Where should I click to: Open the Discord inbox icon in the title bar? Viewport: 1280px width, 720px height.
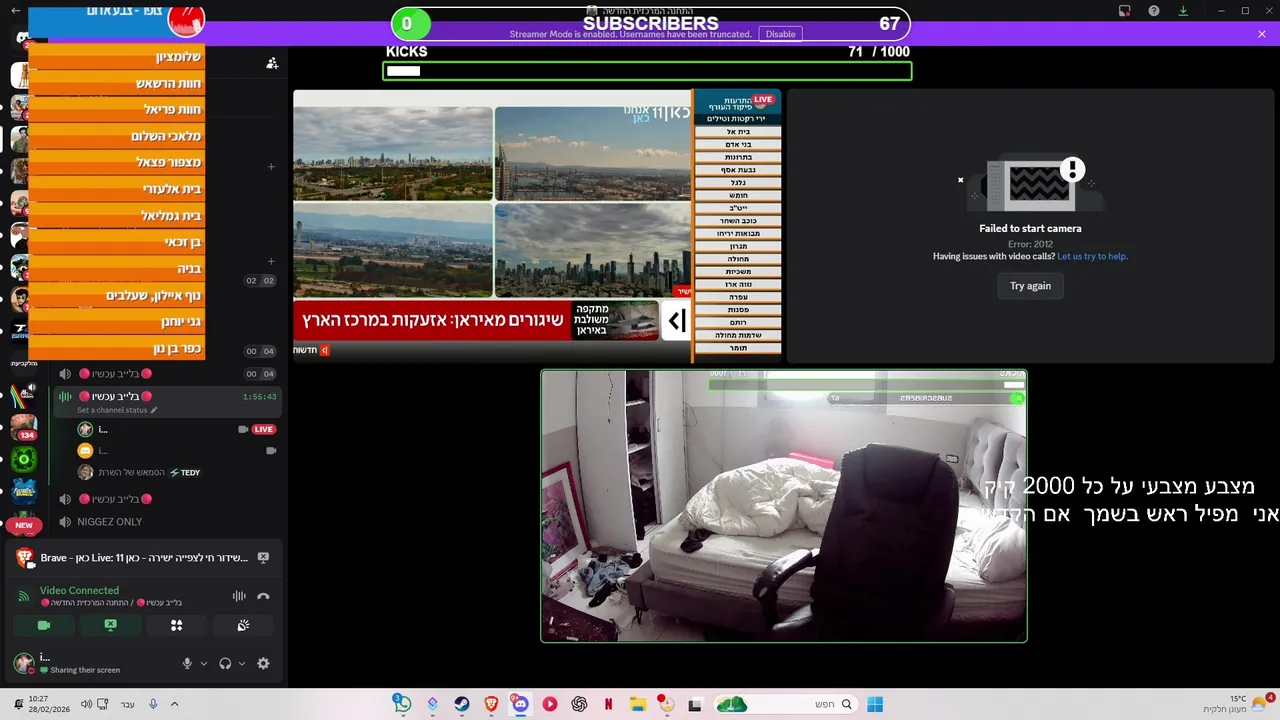pyautogui.click(x=1125, y=11)
